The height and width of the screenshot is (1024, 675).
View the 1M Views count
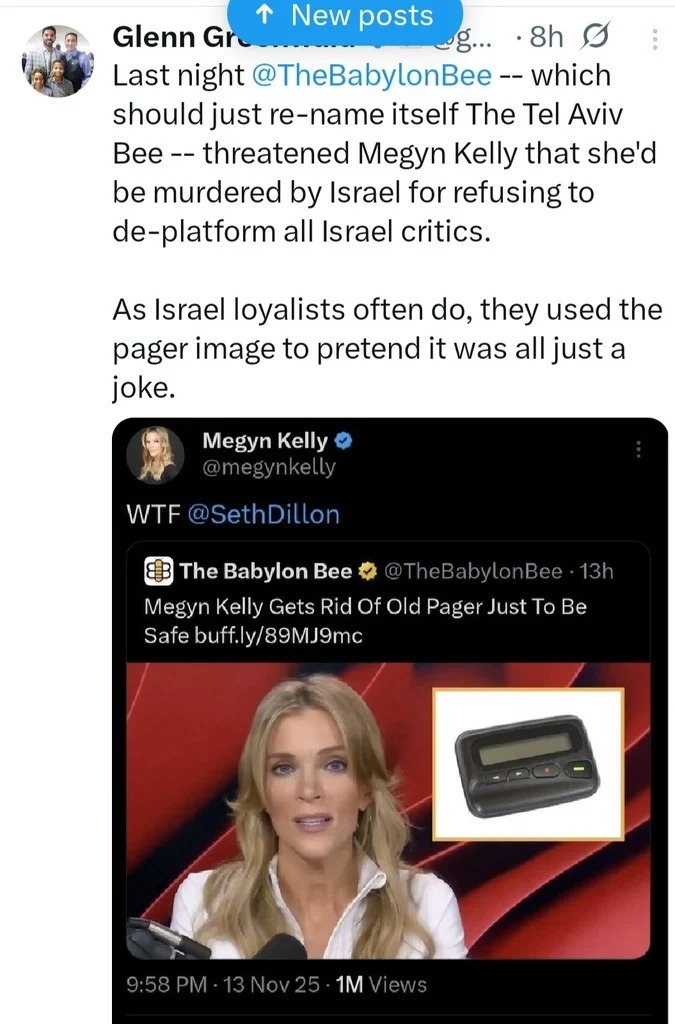click(381, 985)
